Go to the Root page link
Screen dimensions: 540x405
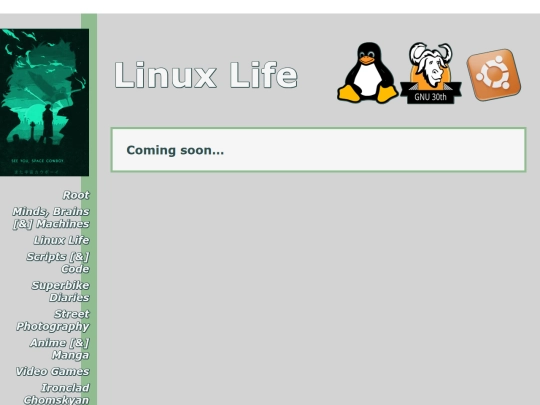coord(76,195)
